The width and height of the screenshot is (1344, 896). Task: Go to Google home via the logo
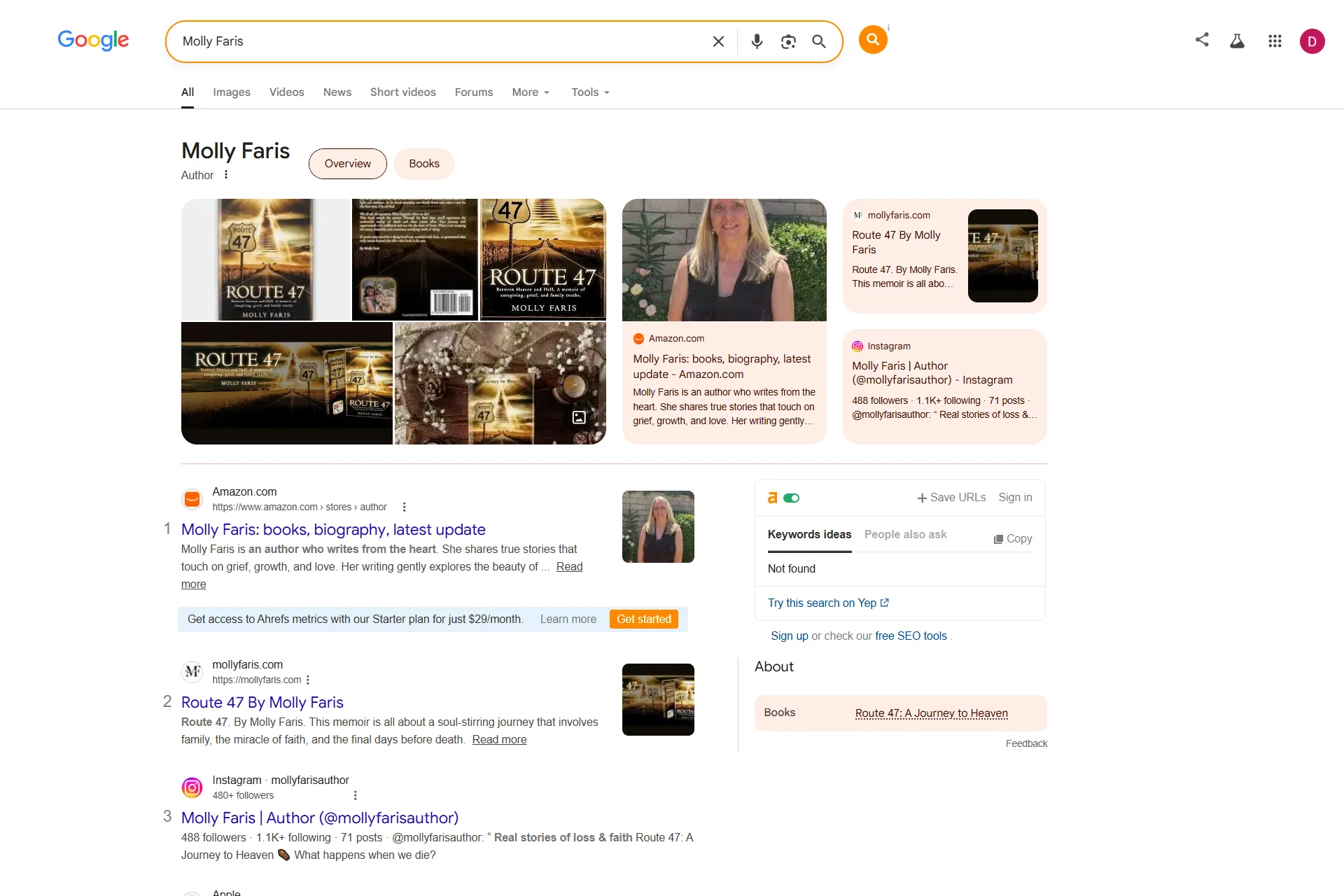[x=93, y=40]
